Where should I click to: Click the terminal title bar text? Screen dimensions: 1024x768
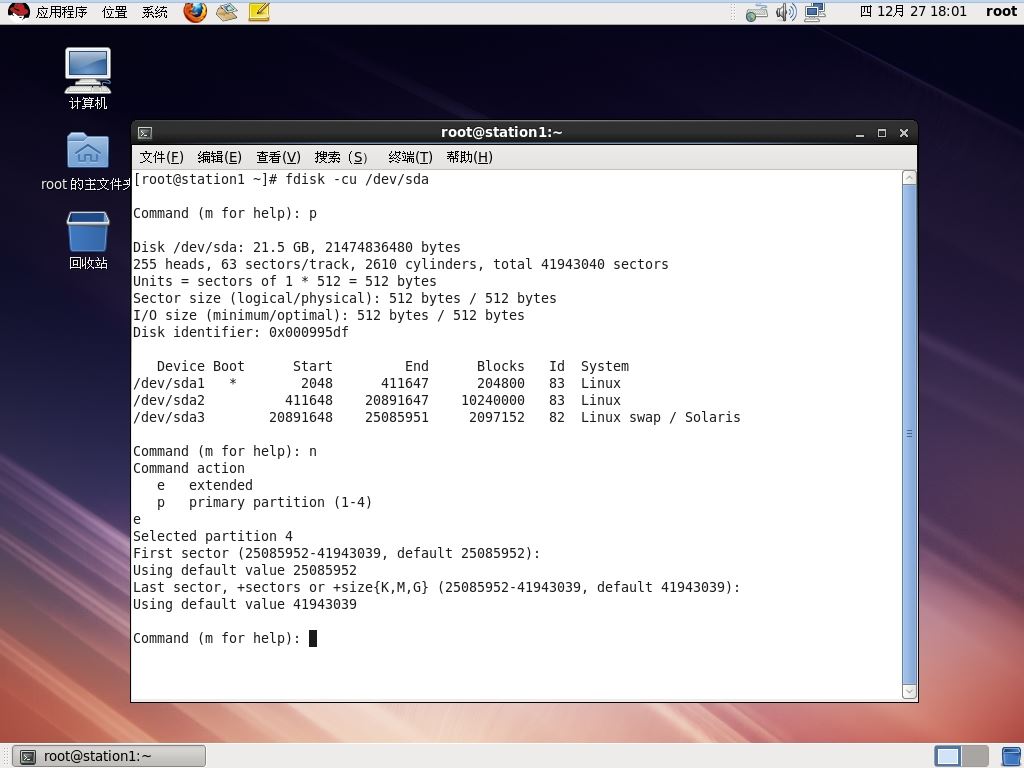pos(502,132)
